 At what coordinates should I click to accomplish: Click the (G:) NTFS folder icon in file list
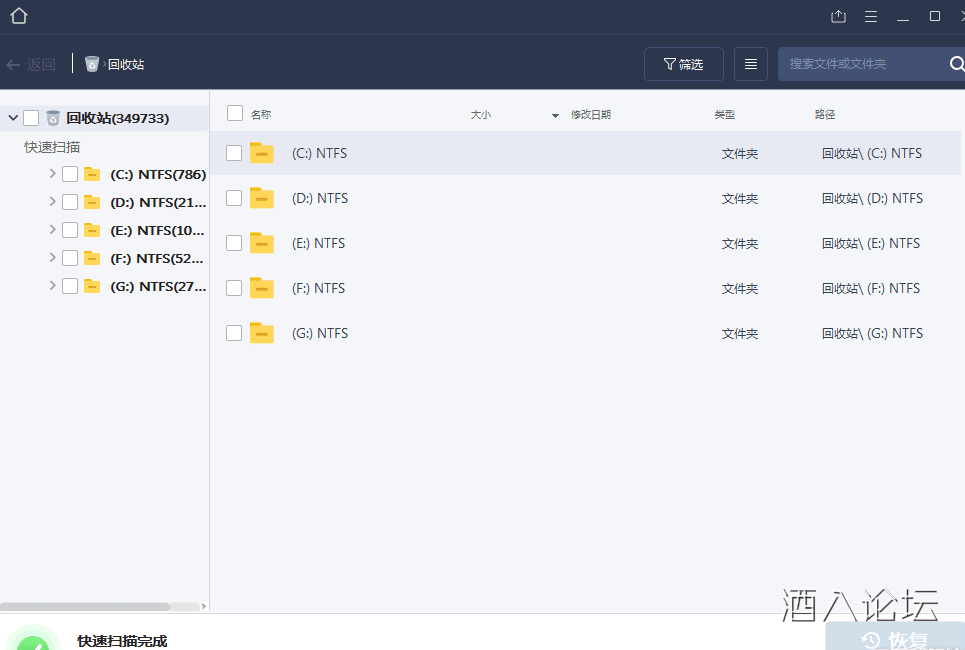pos(262,333)
